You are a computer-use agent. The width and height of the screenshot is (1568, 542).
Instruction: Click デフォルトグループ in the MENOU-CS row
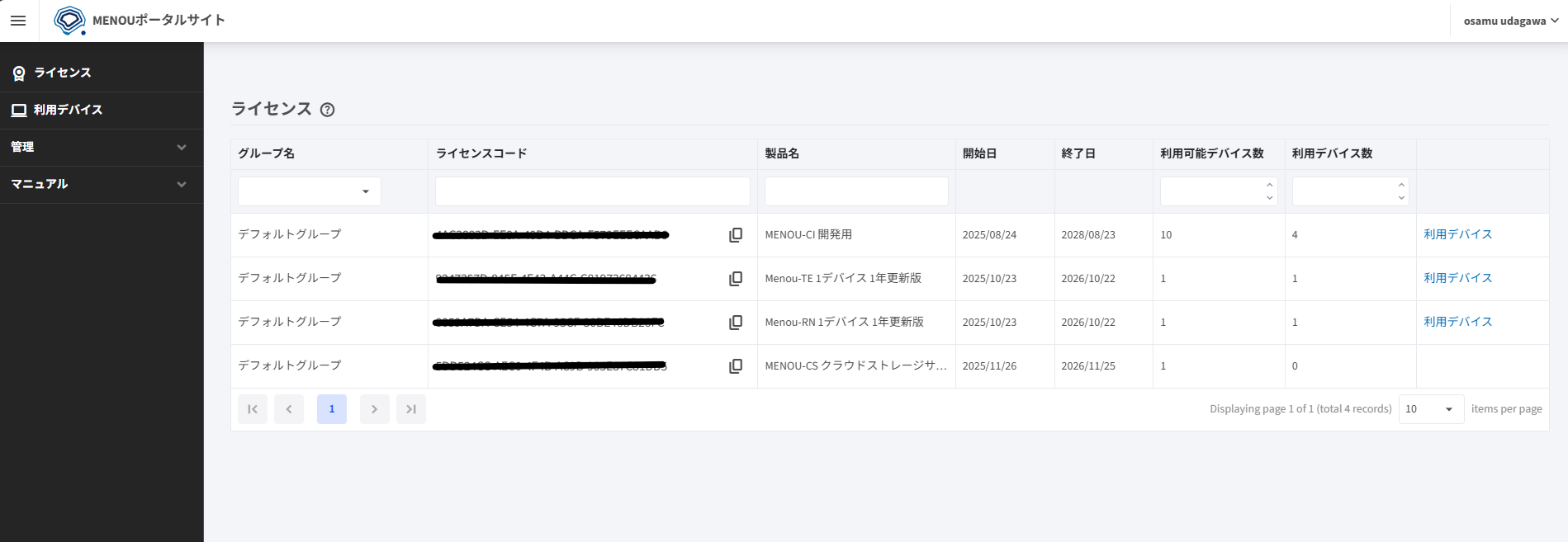(290, 365)
